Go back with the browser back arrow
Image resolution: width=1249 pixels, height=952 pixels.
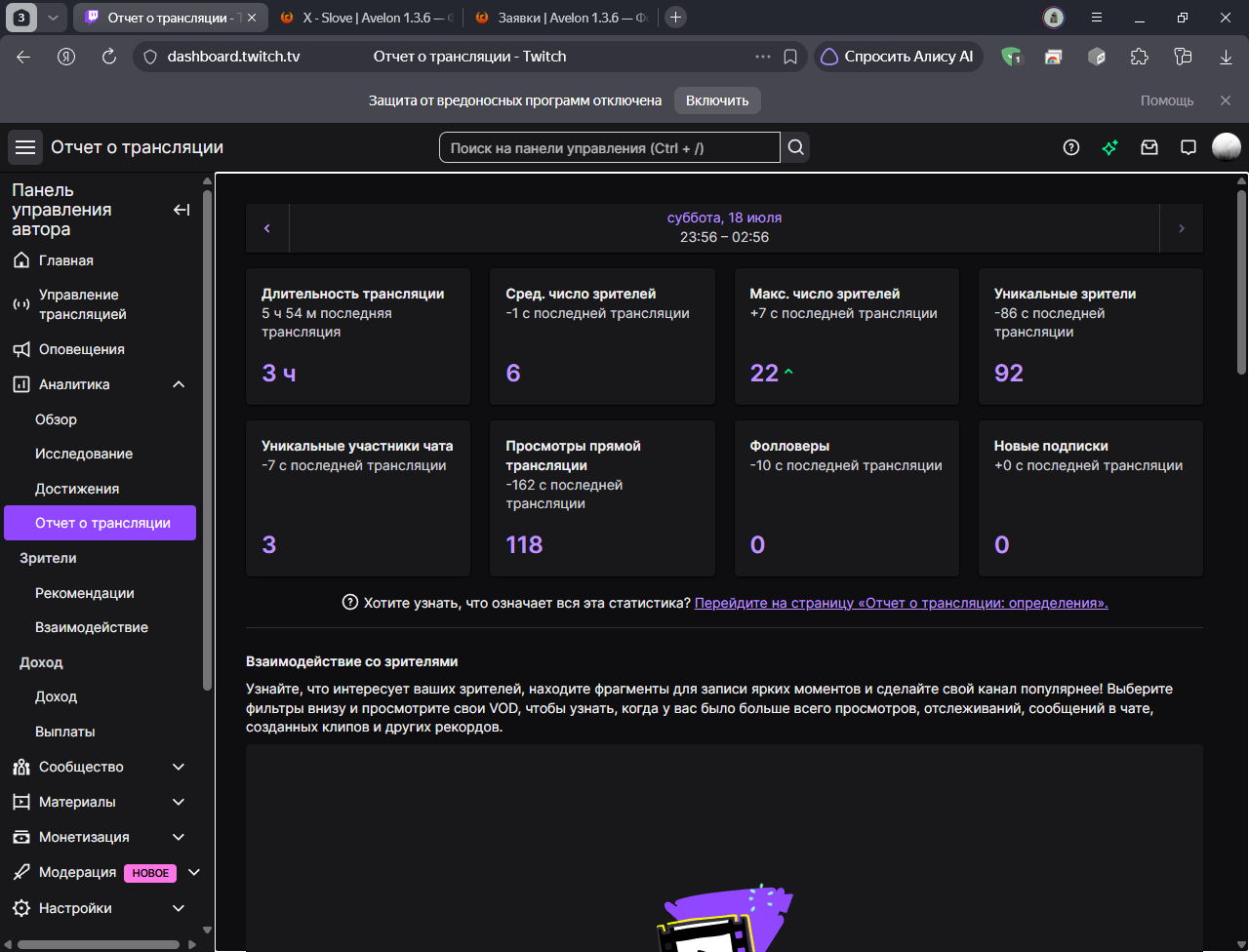click(x=23, y=57)
